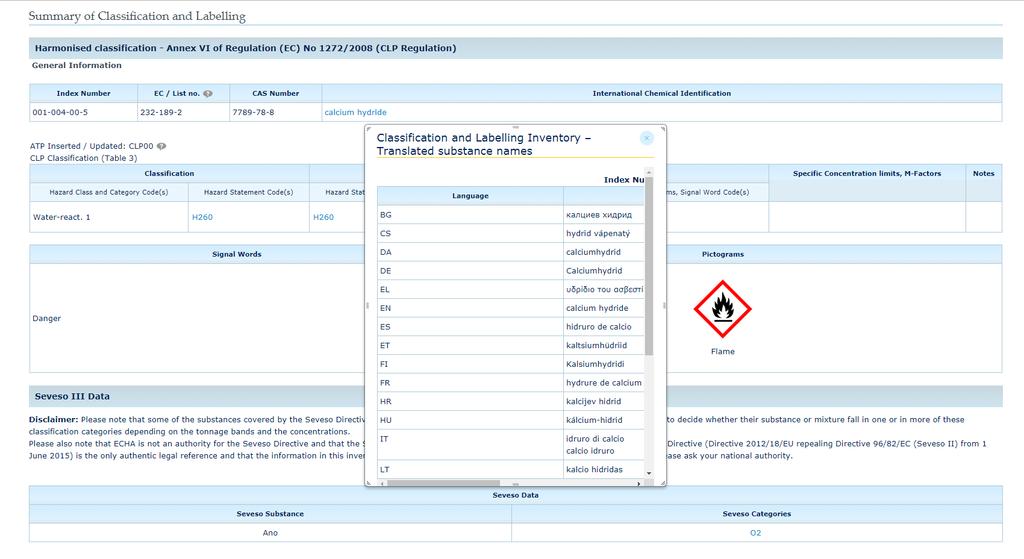Close the Translated substance names popup
The width and height of the screenshot is (1024, 559).
click(x=647, y=138)
